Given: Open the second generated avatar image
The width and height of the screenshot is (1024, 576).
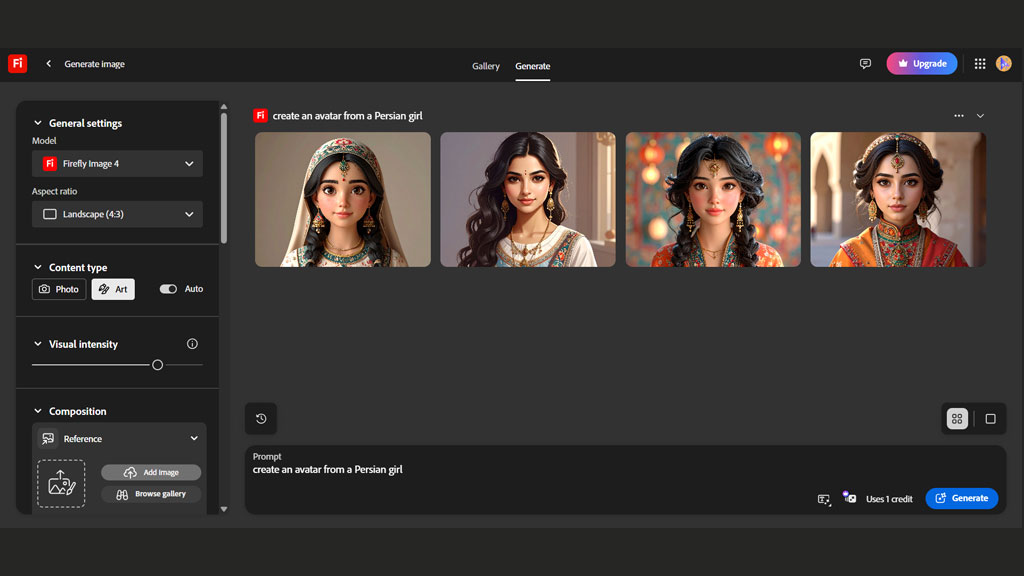Looking at the screenshot, I should (x=527, y=198).
